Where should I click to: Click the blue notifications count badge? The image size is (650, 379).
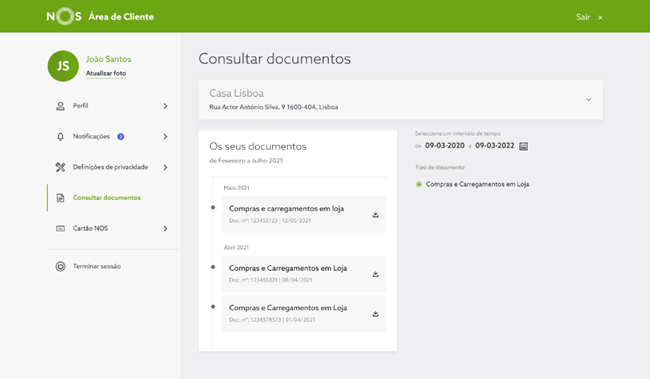tap(121, 136)
